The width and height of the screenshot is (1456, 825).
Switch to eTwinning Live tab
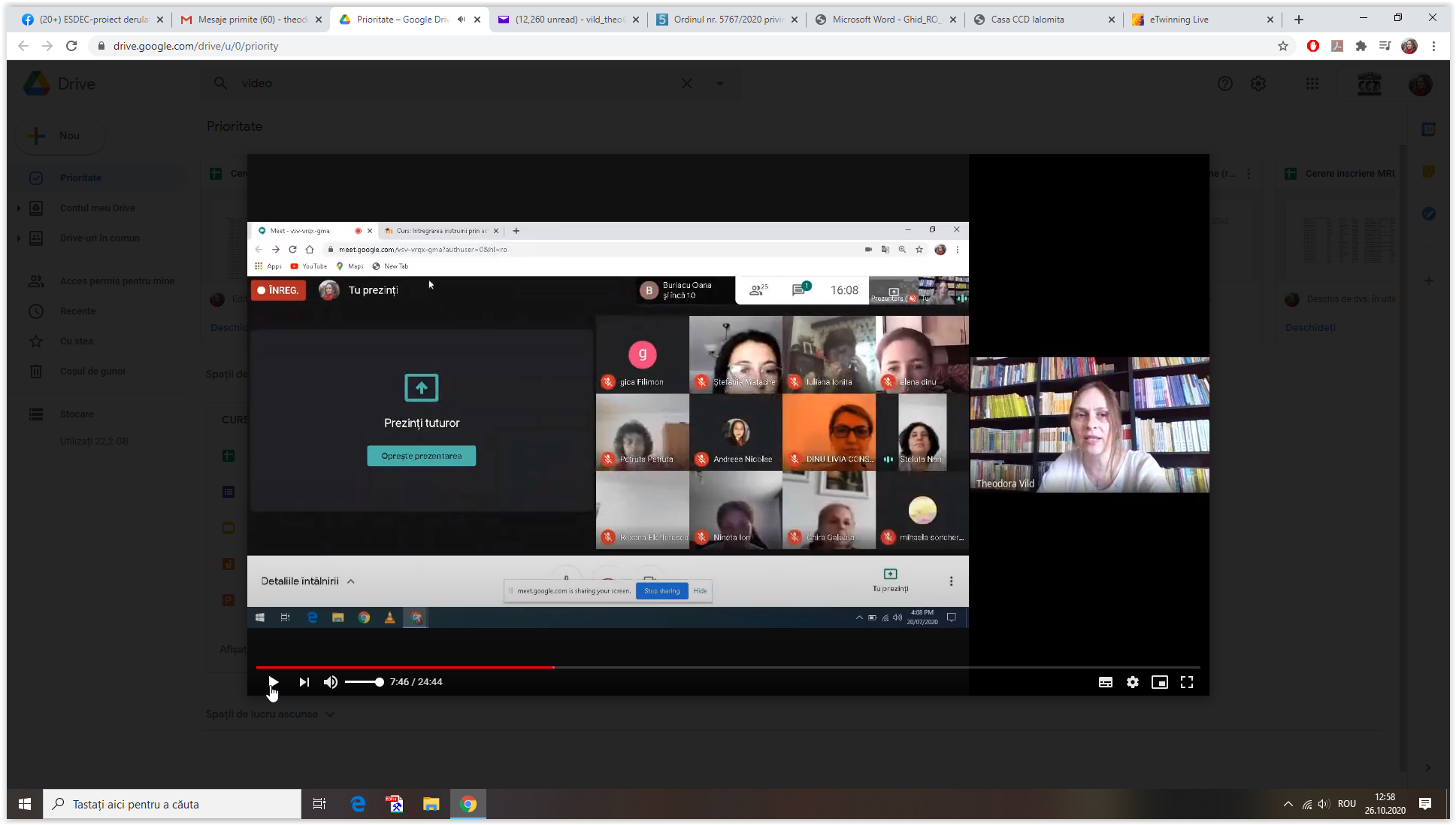[1203, 20]
